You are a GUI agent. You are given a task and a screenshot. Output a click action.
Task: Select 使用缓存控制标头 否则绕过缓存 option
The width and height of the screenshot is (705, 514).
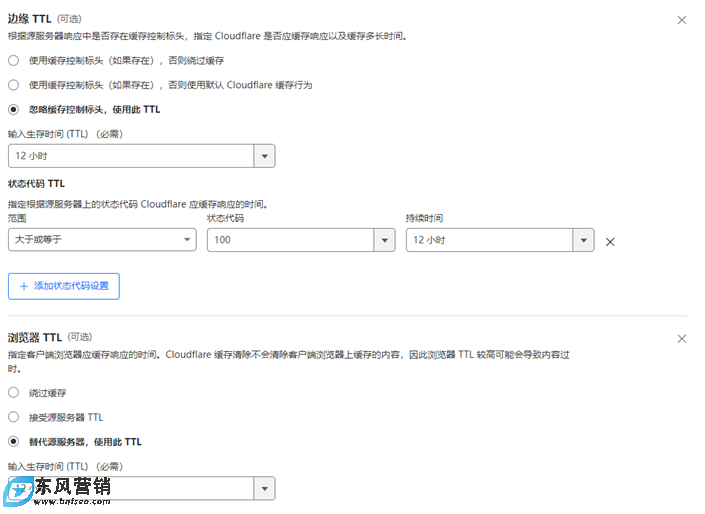(14, 61)
